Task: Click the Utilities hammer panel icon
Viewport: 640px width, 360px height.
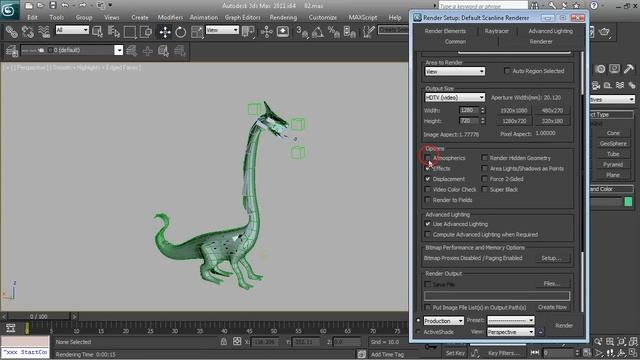Action: point(629,69)
